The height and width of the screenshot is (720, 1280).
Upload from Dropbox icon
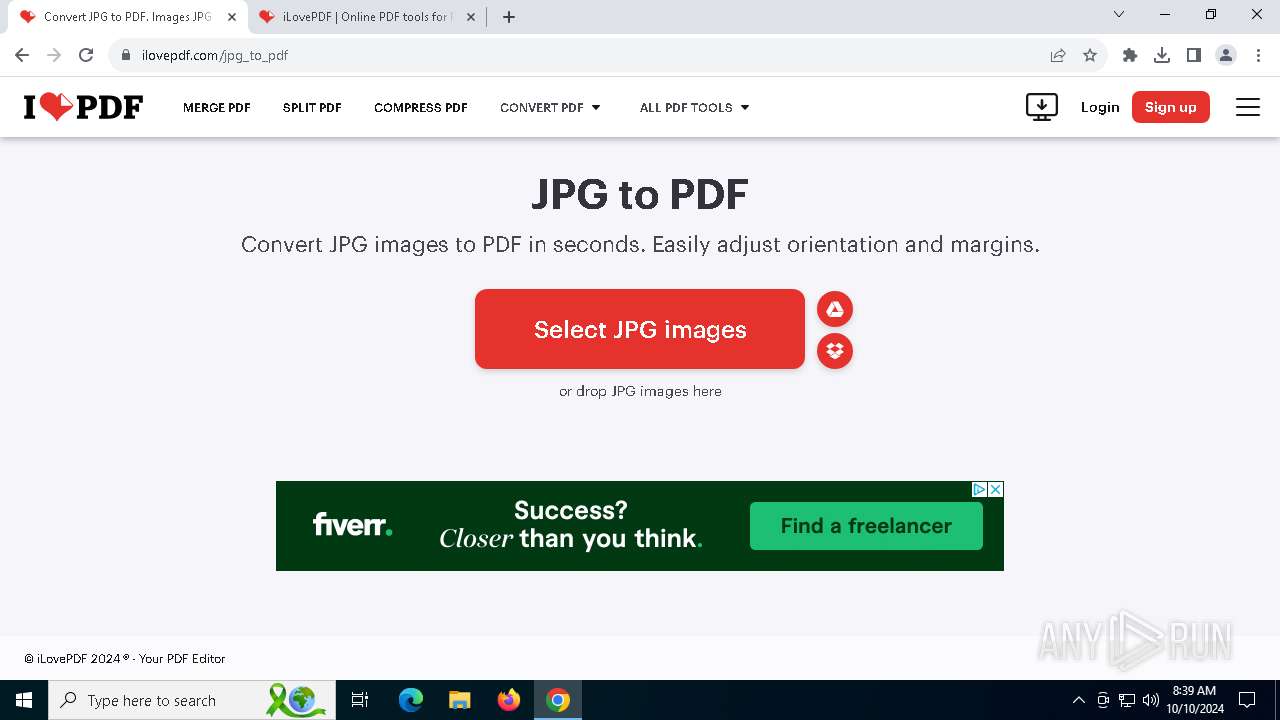click(835, 351)
